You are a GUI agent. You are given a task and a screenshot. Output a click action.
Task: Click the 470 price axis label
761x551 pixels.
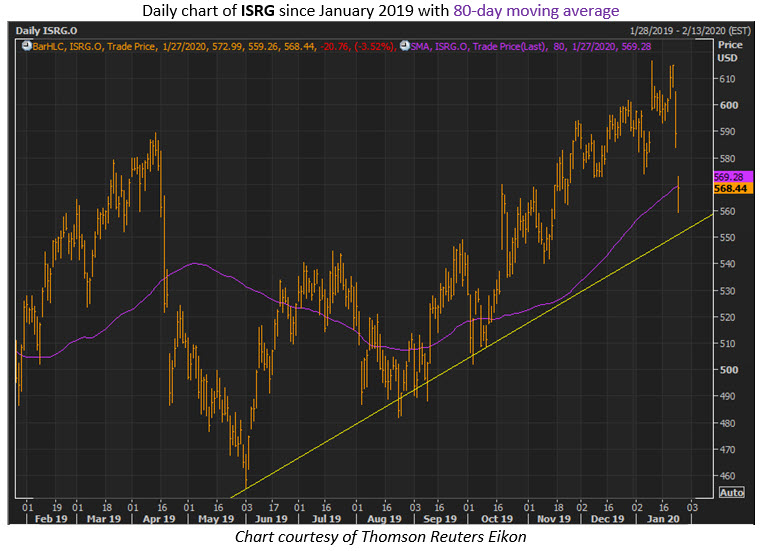click(728, 450)
